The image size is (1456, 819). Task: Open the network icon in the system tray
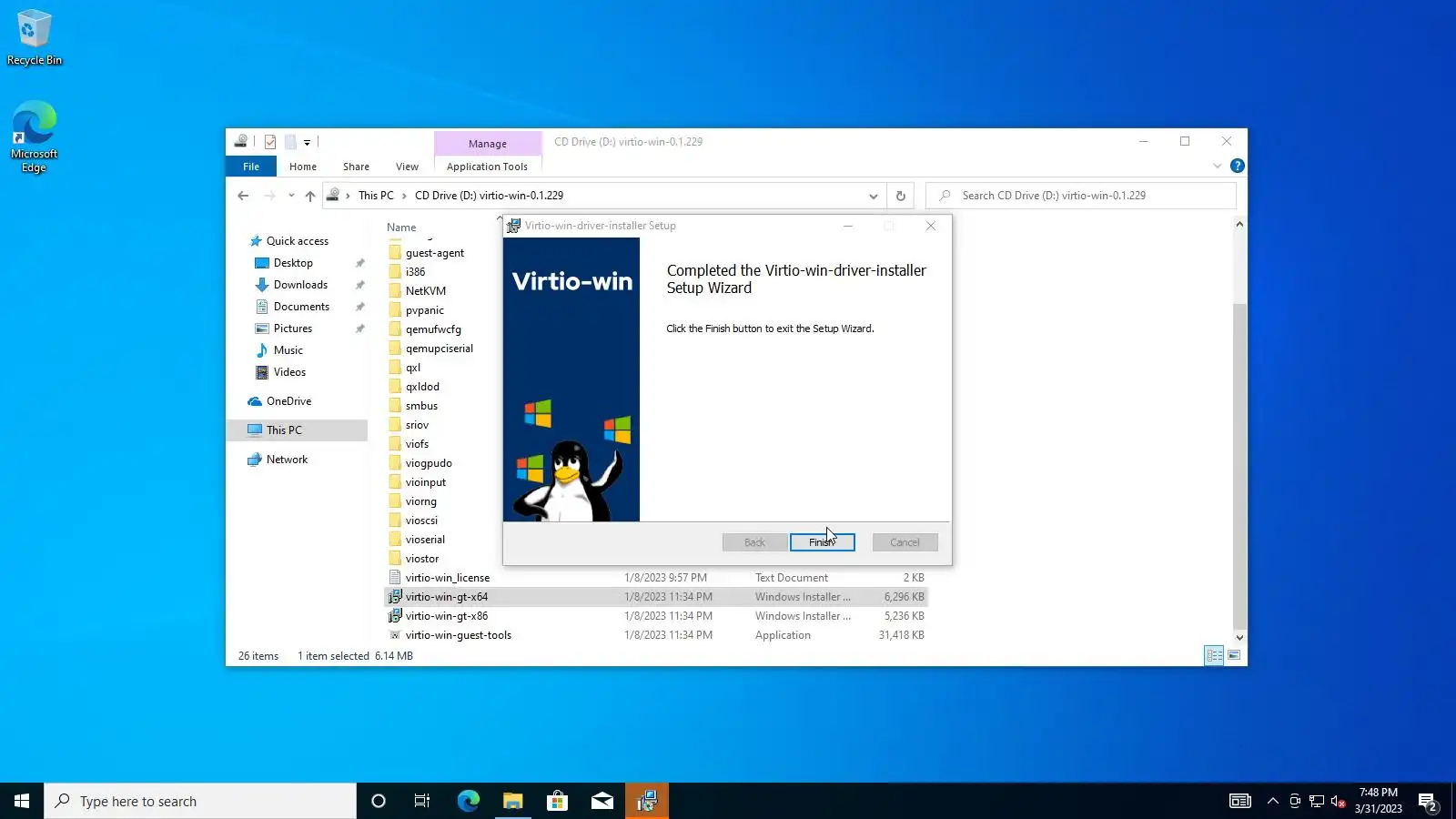pyautogui.click(x=1317, y=801)
